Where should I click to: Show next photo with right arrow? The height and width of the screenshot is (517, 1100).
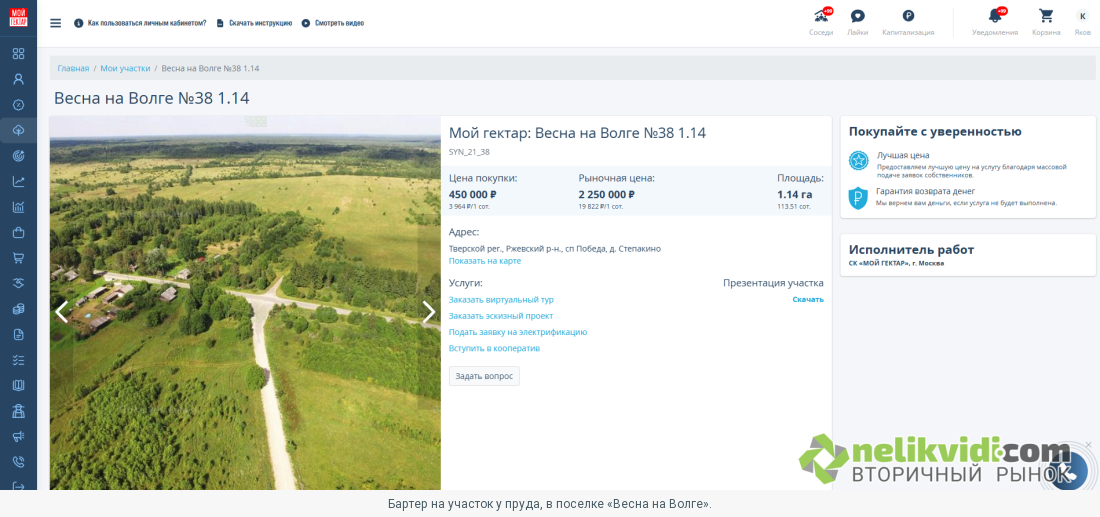click(429, 311)
